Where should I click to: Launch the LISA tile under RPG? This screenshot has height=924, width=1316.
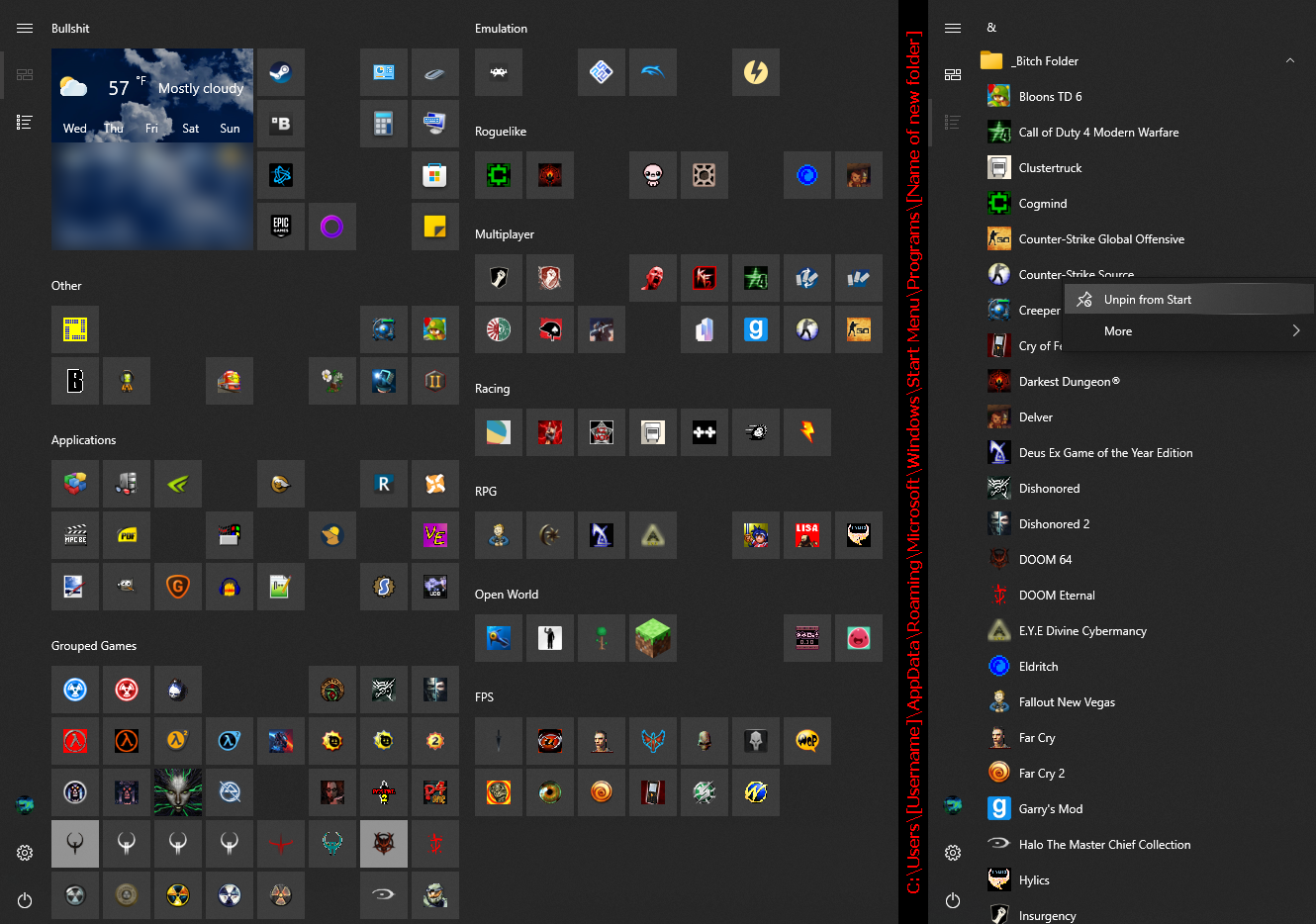[807, 535]
